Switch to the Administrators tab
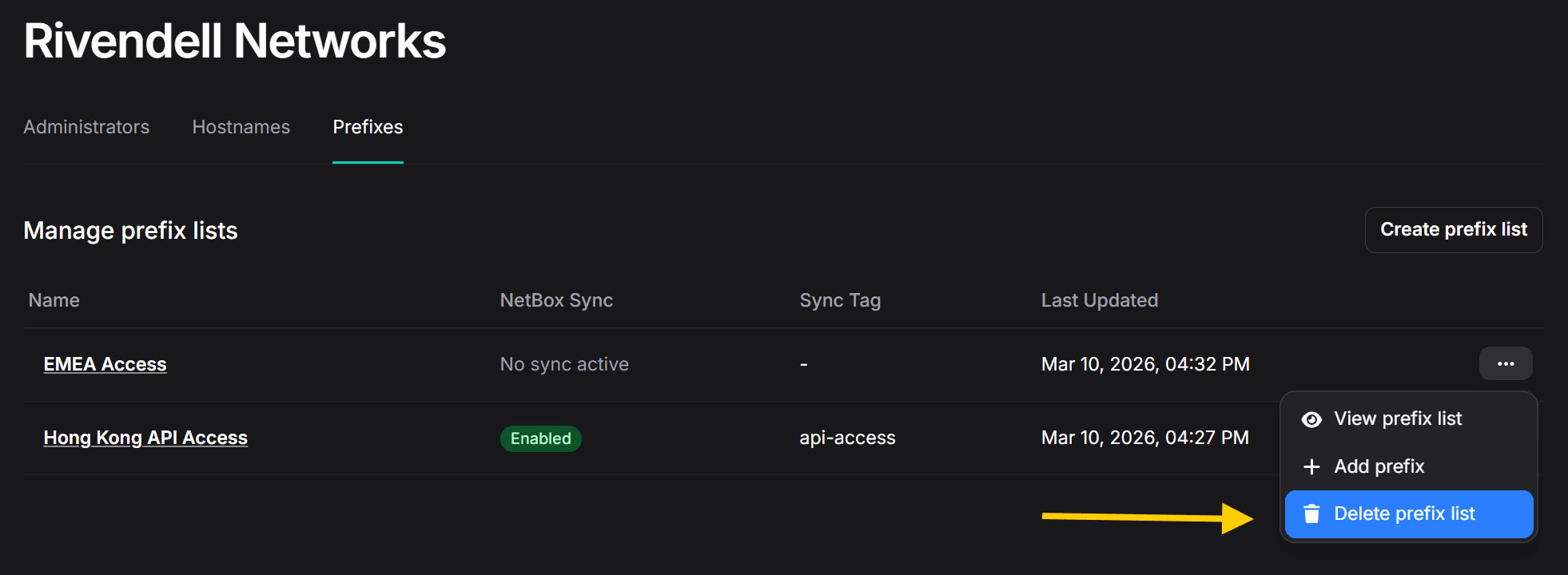The width and height of the screenshot is (1568, 575). coord(86,127)
